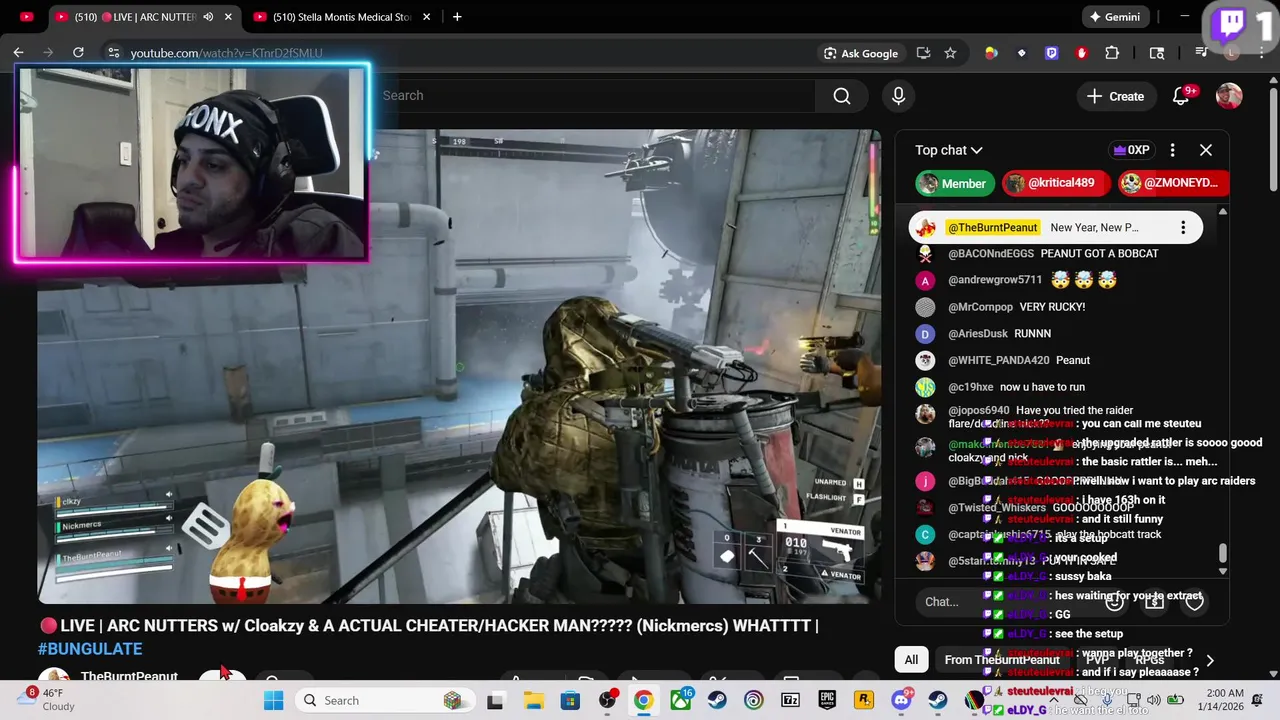Open Xbox app from the taskbar
This screenshot has width=1280, height=720.
680,700
